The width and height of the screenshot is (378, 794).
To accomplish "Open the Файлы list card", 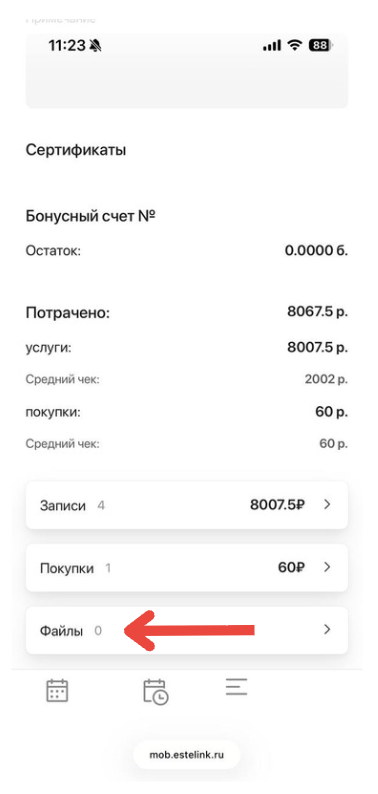I will [186, 630].
